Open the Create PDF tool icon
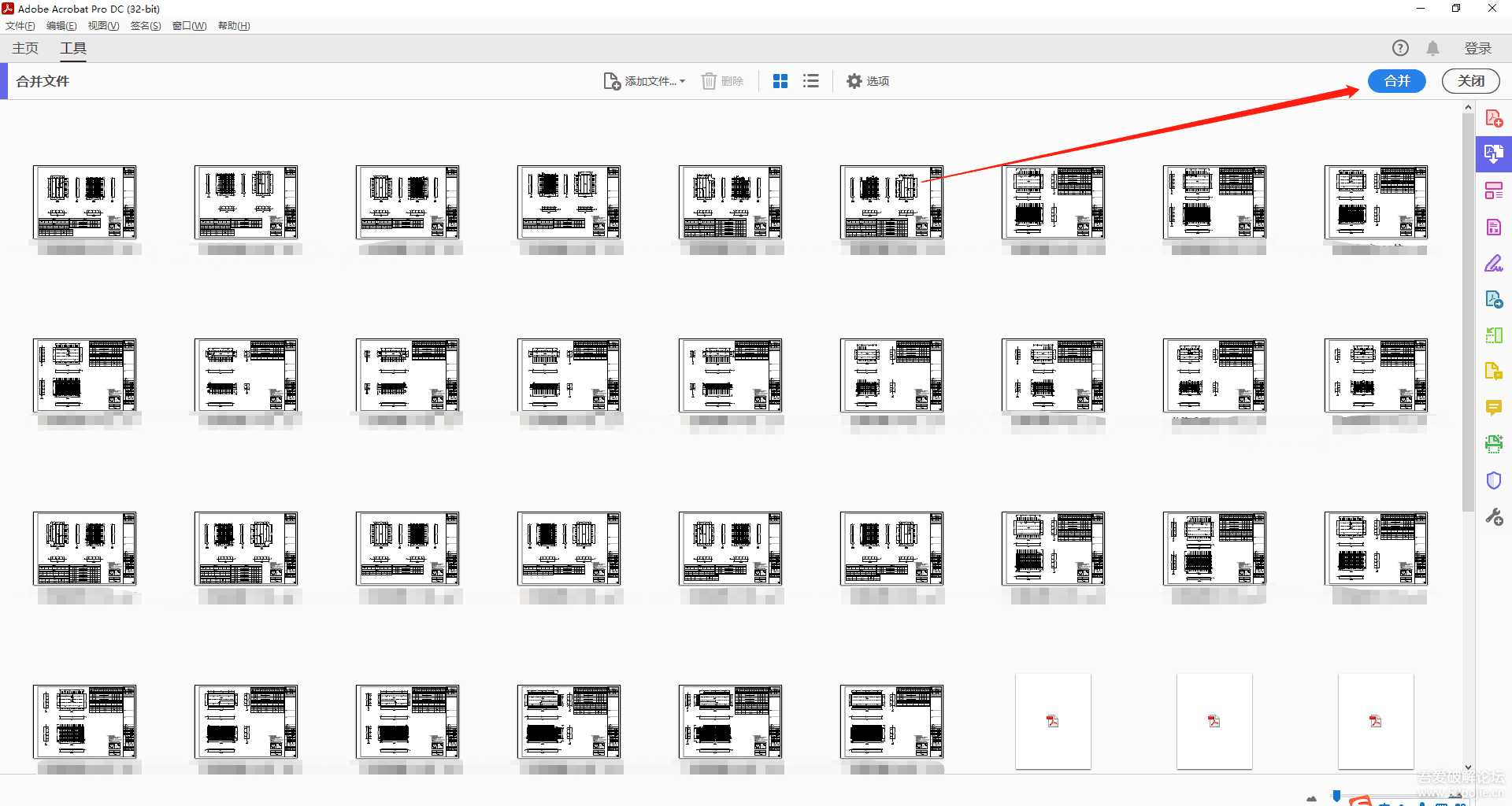 [1494, 118]
